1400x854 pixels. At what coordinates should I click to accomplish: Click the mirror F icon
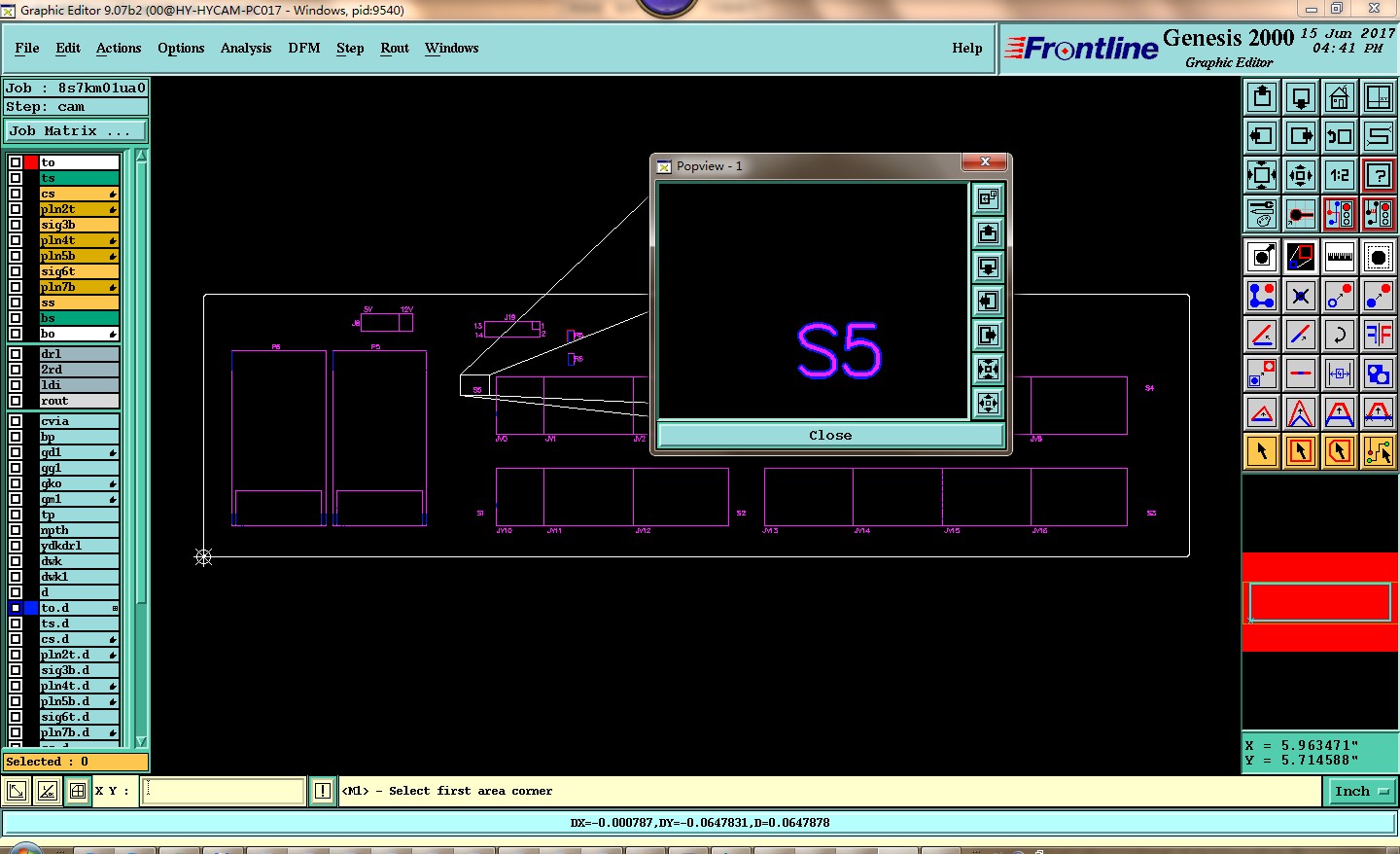click(1379, 335)
